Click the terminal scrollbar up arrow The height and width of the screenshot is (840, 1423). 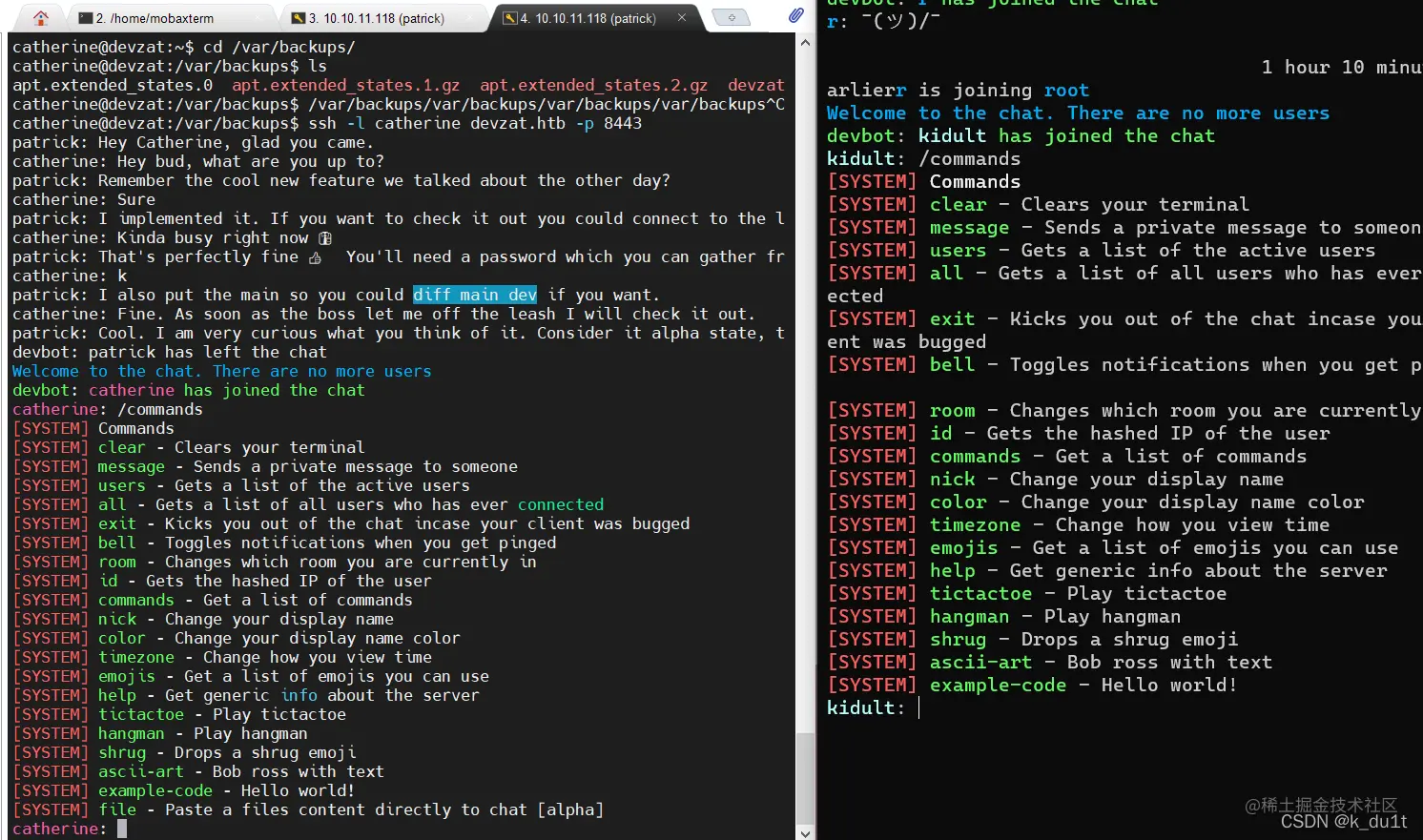pyautogui.click(x=805, y=42)
